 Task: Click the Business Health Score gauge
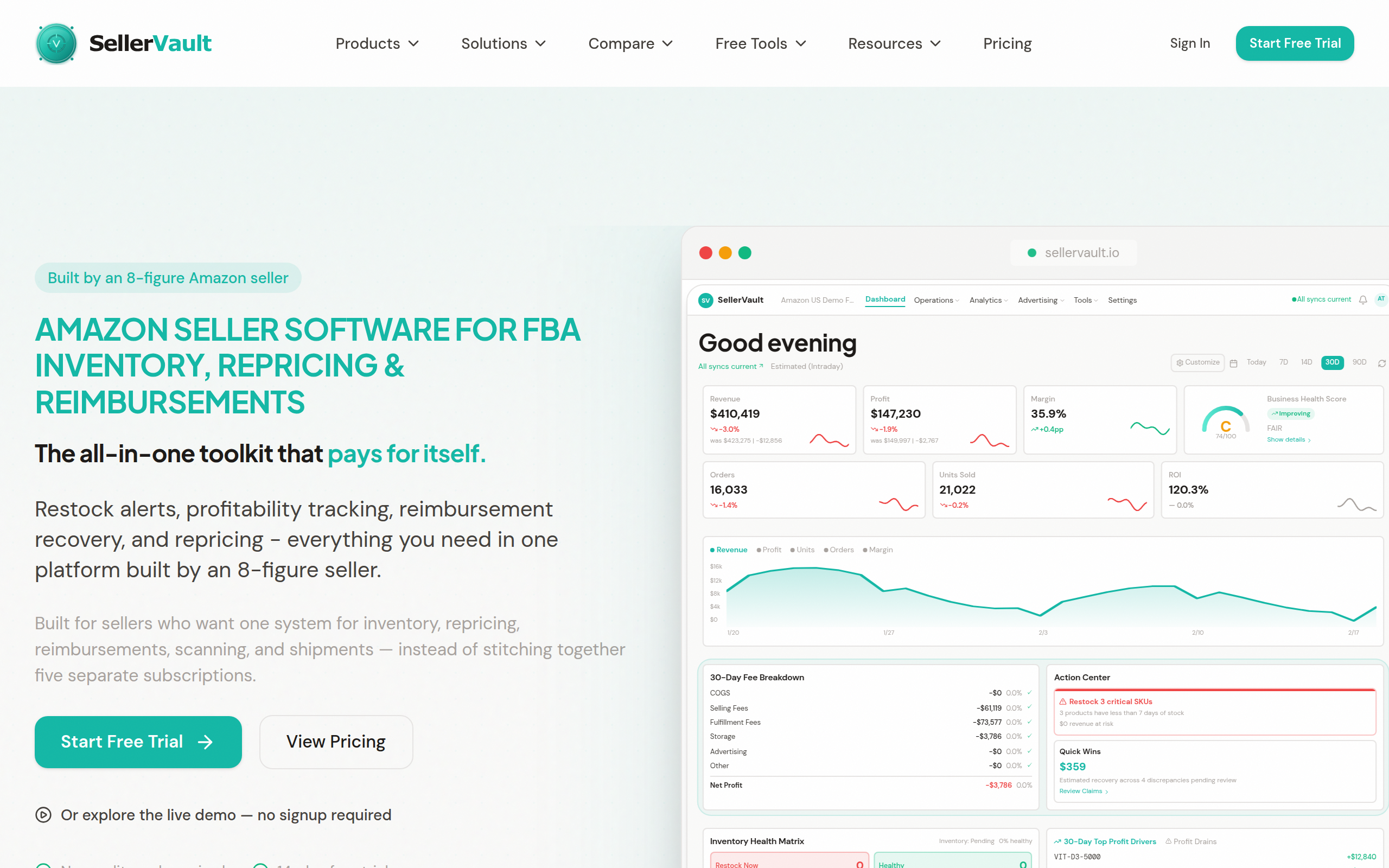(1226, 422)
